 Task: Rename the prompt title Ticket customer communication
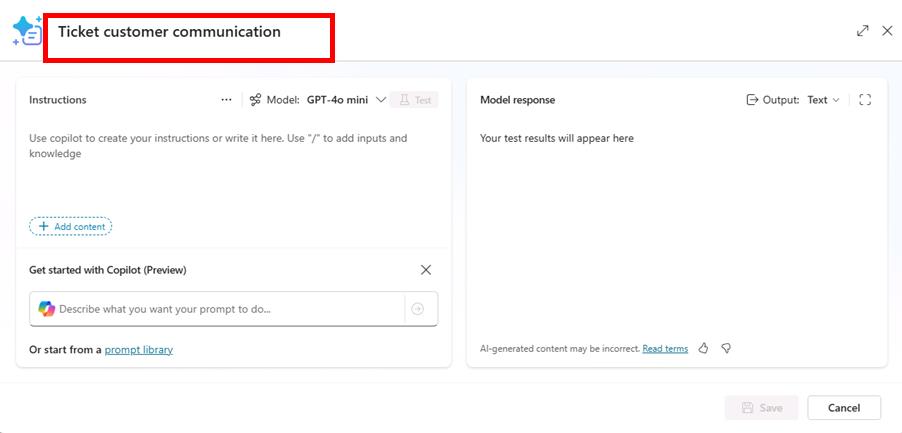(169, 32)
